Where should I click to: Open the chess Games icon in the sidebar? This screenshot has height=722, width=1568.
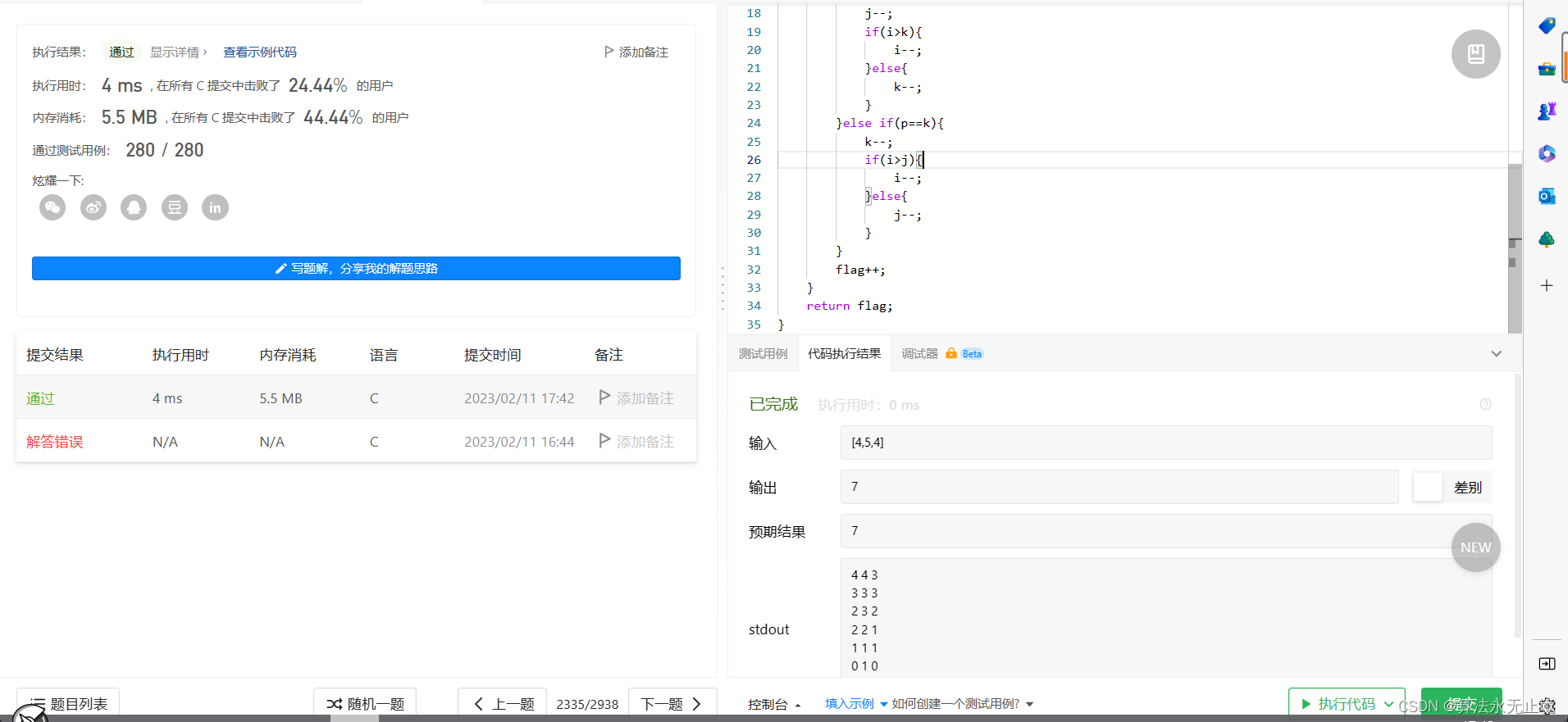tap(1547, 111)
